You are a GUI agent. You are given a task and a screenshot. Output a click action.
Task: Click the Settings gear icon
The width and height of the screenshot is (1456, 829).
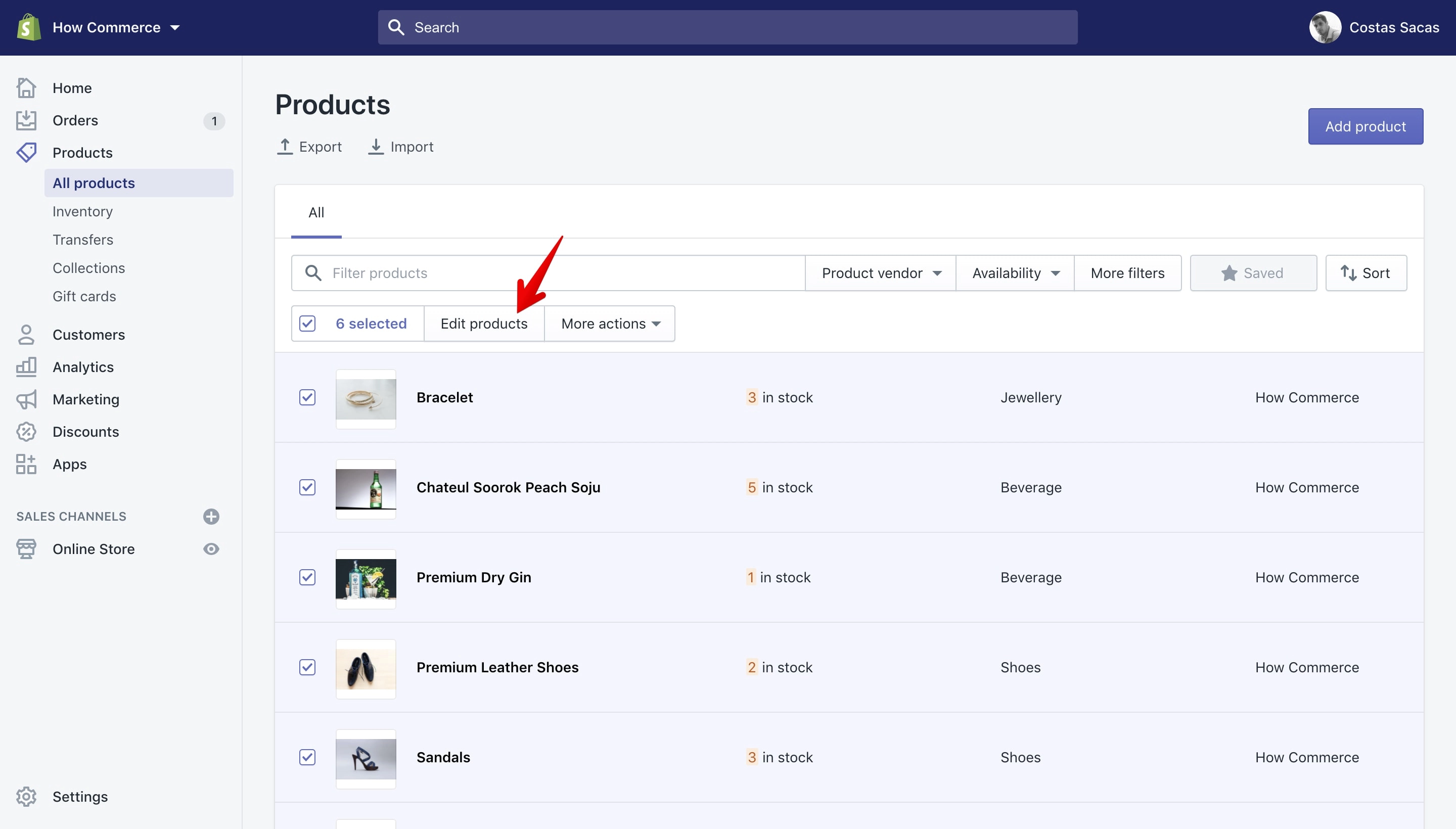pyautogui.click(x=26, y=797)
